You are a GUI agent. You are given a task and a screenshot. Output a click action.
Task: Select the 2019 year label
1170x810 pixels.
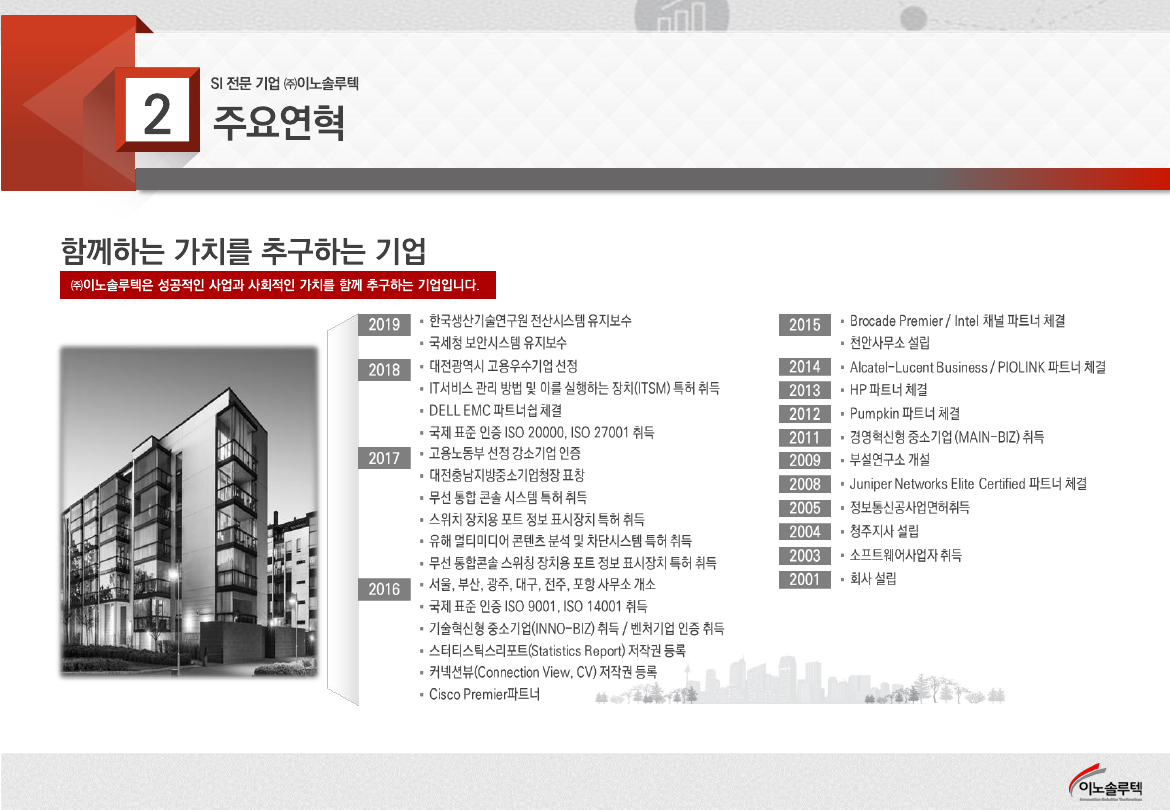384,324
